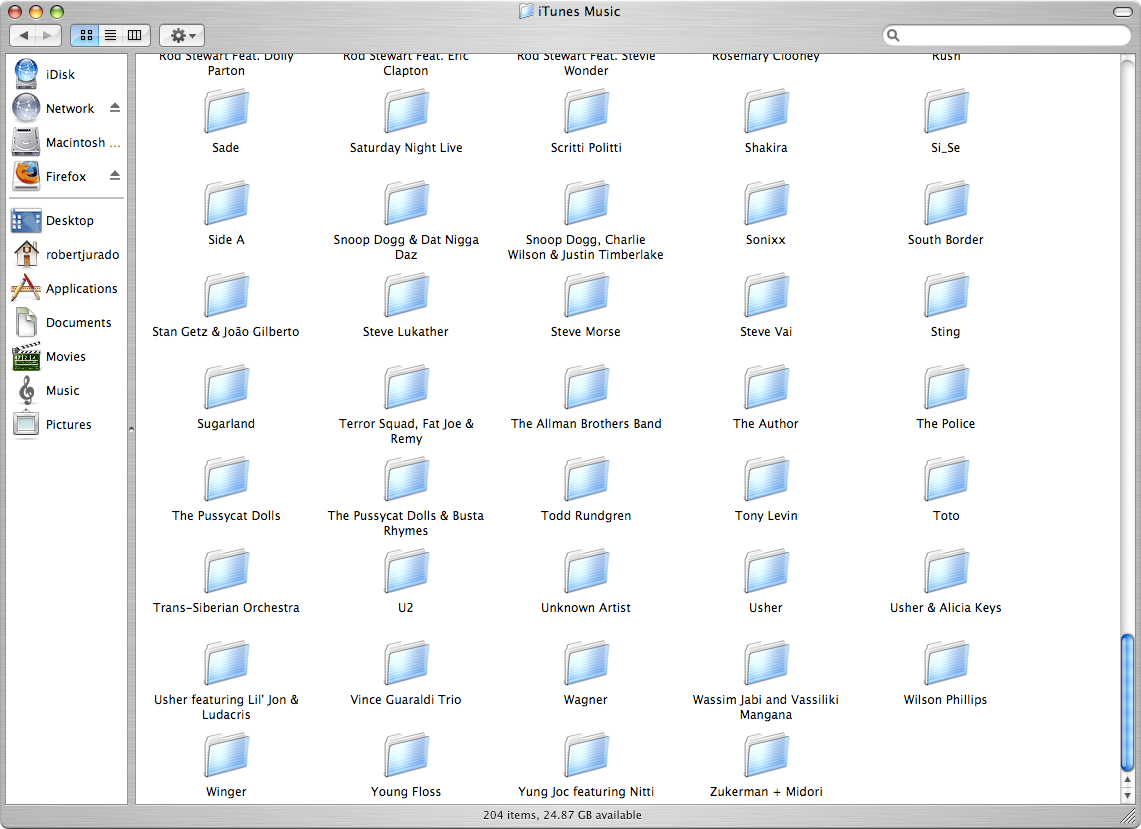Viewport: 1141px width, 829px height.
Task: Select the Vince Guaraldi Trio folder
Action: (406, 664)
